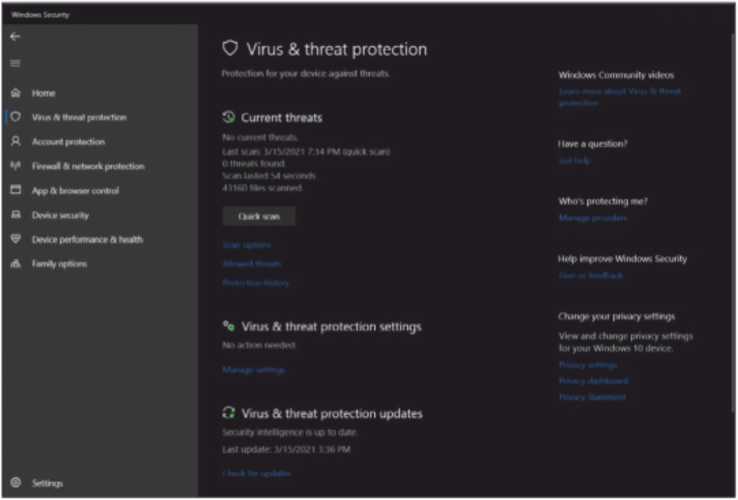Click the "Windows Security" window title

40,15
